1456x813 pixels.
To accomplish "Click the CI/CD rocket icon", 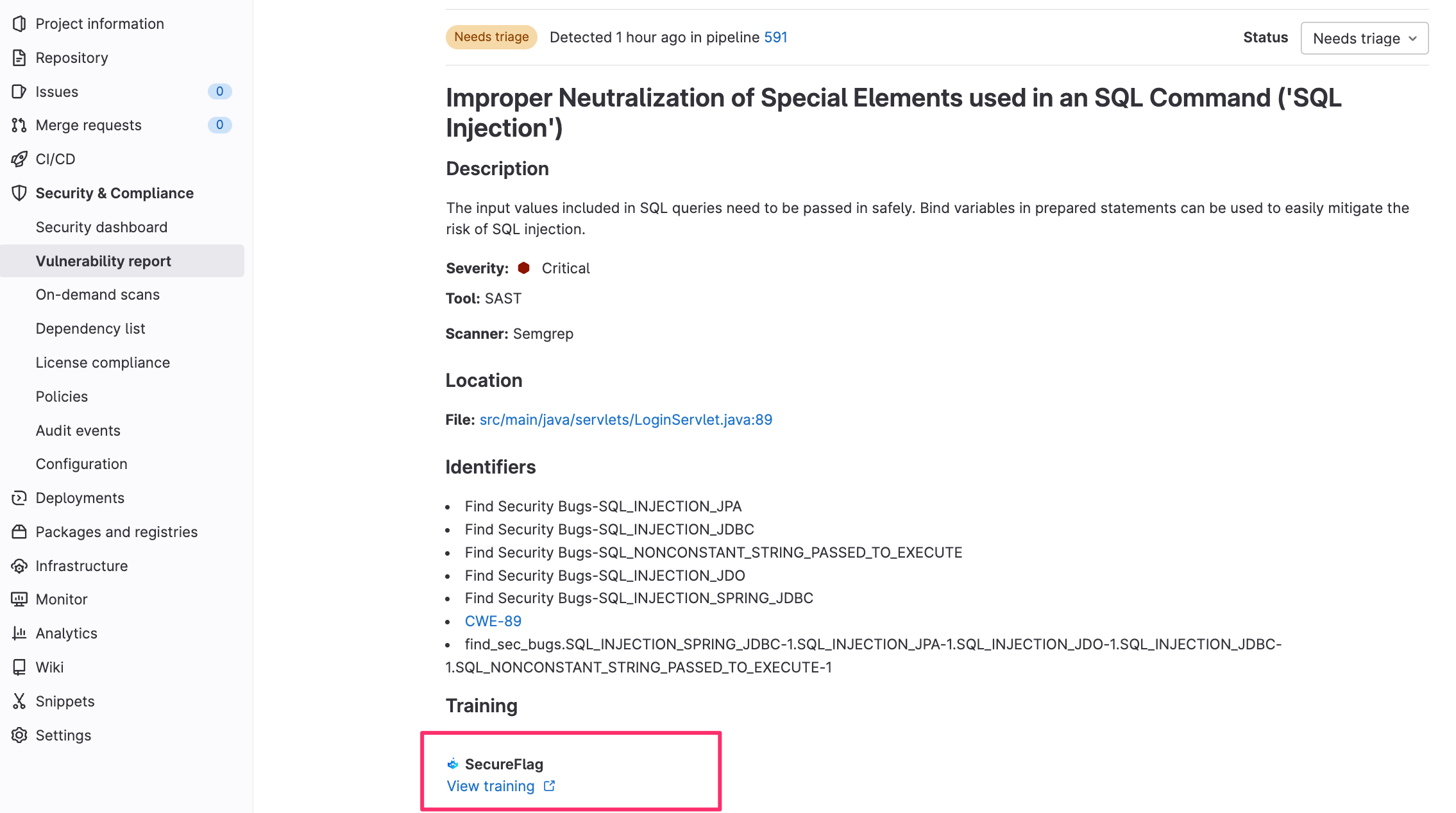I will tap(19, 159).
